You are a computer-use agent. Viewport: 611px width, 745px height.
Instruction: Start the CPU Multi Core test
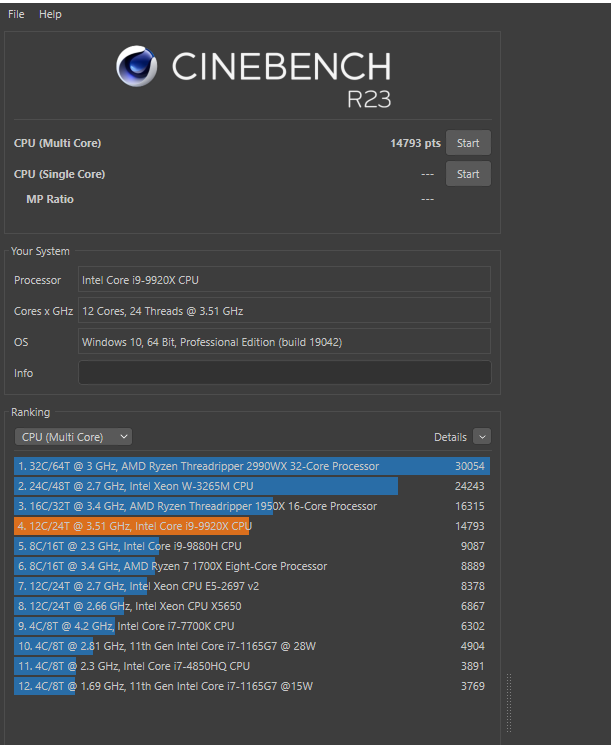pyautogui.click(x=468, y=143)
